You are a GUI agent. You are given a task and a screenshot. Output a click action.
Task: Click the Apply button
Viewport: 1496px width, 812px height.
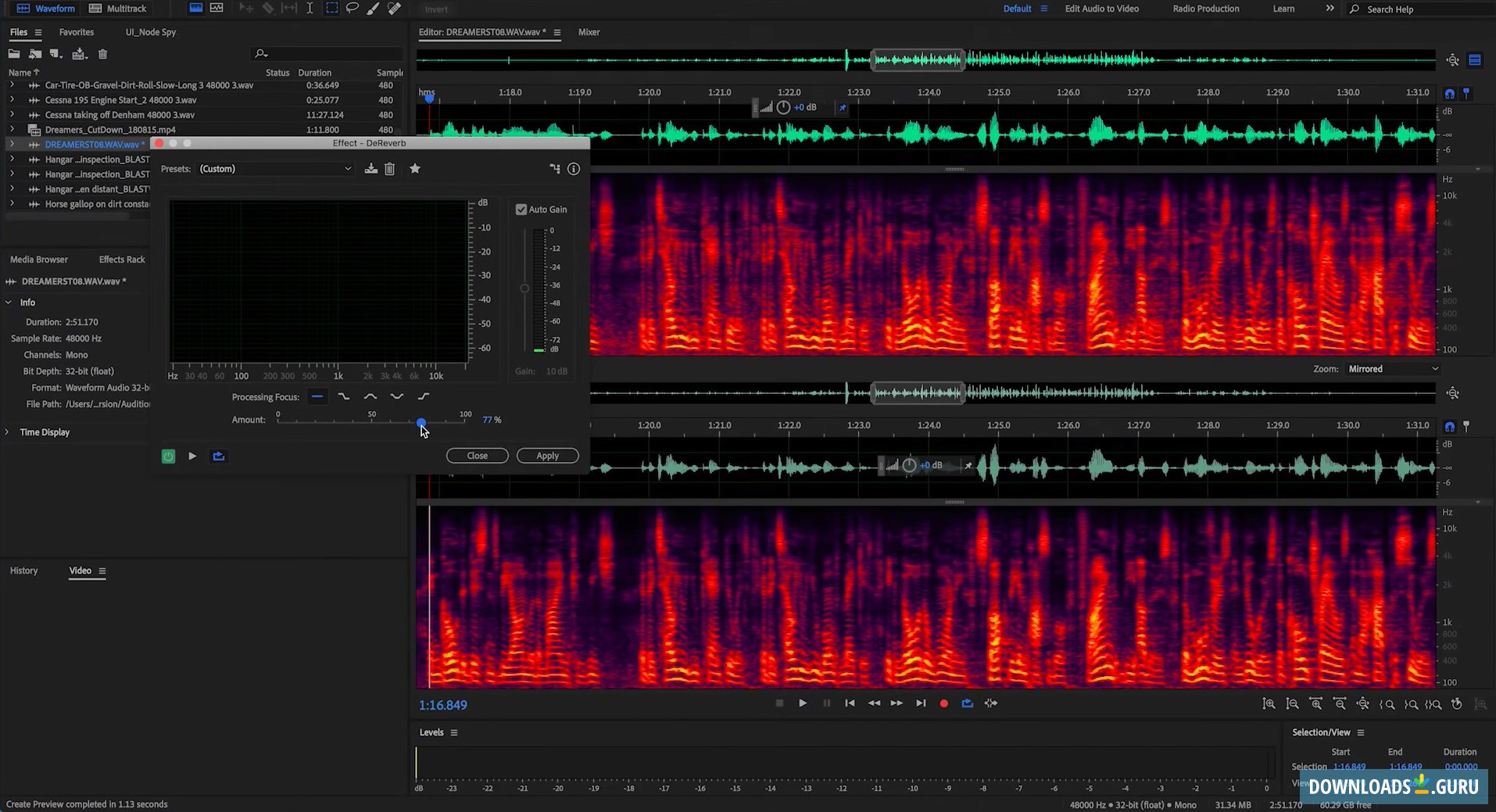coord(547,456)
